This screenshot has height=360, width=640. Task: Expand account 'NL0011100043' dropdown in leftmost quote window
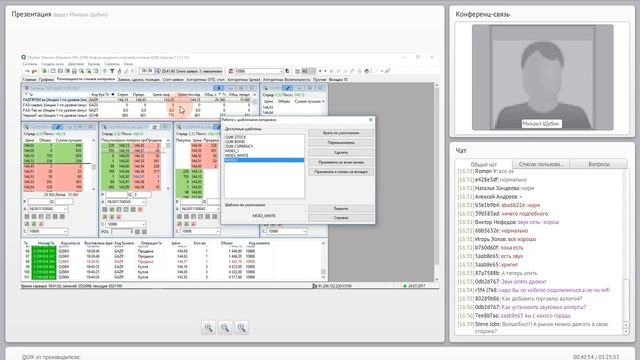pos(65,209)
